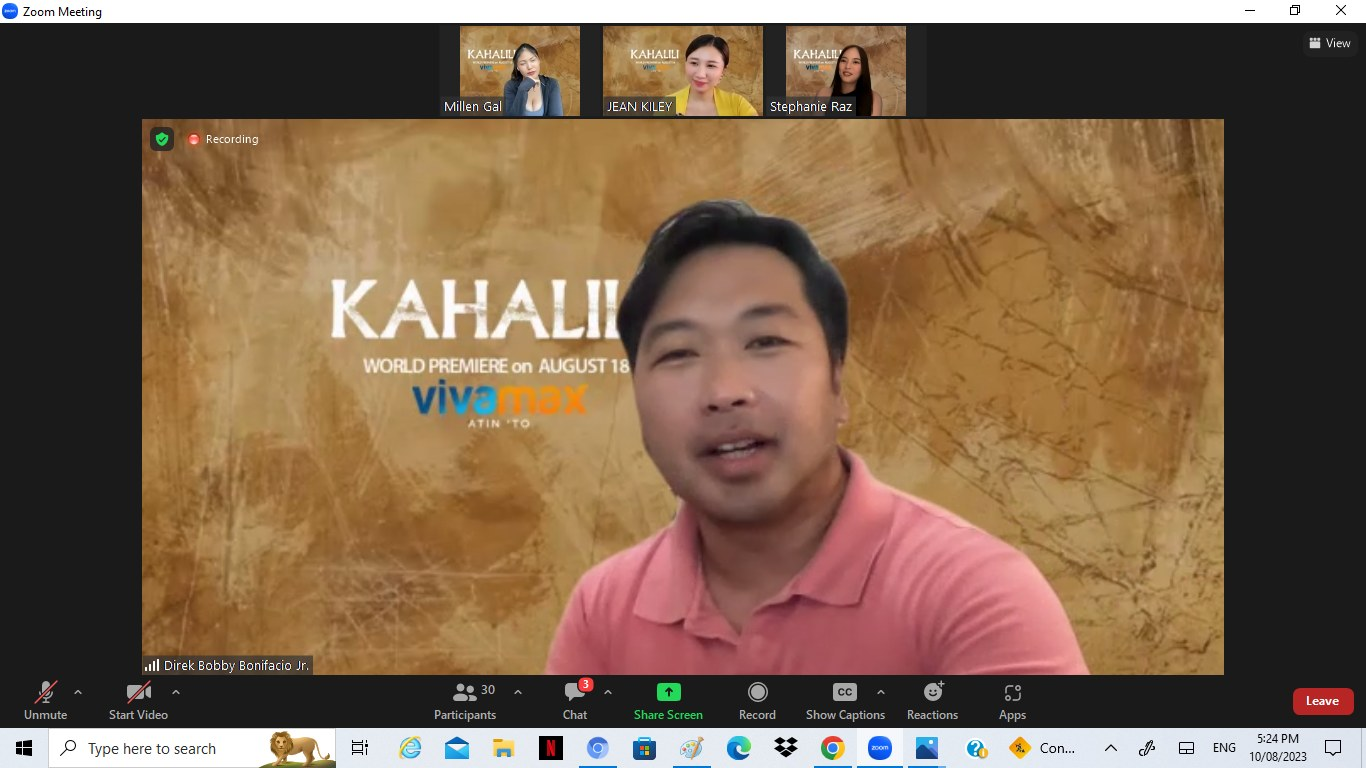Start Video camera button
This screenshot has height=768, width=1366.
[x=138, y=701]
